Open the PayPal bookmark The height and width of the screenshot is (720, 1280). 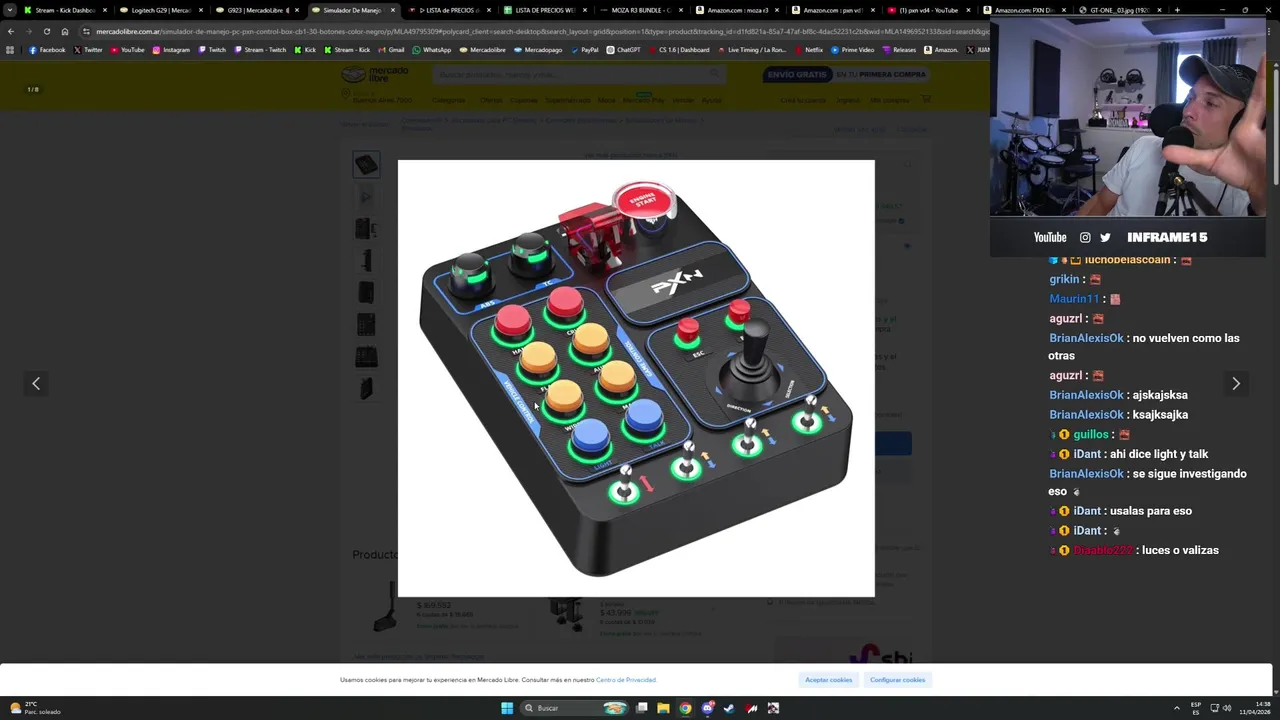(x=584, y=50)
